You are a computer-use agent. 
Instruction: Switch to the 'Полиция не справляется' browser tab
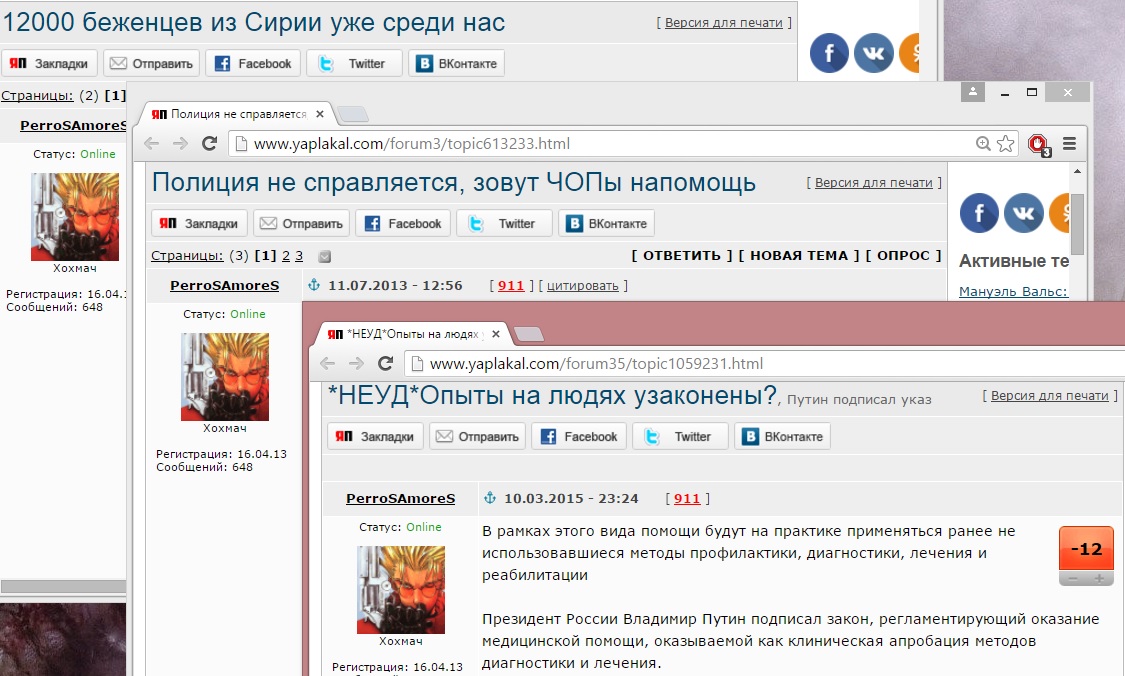coord(238,114)
